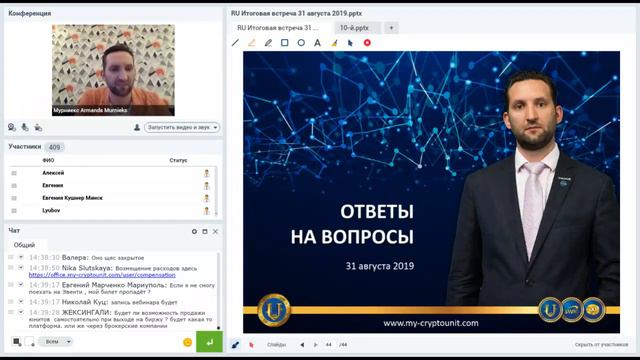The image size is (640, 360).
Task: Click Скрыть от участников button
Action: tap(601, 345)
